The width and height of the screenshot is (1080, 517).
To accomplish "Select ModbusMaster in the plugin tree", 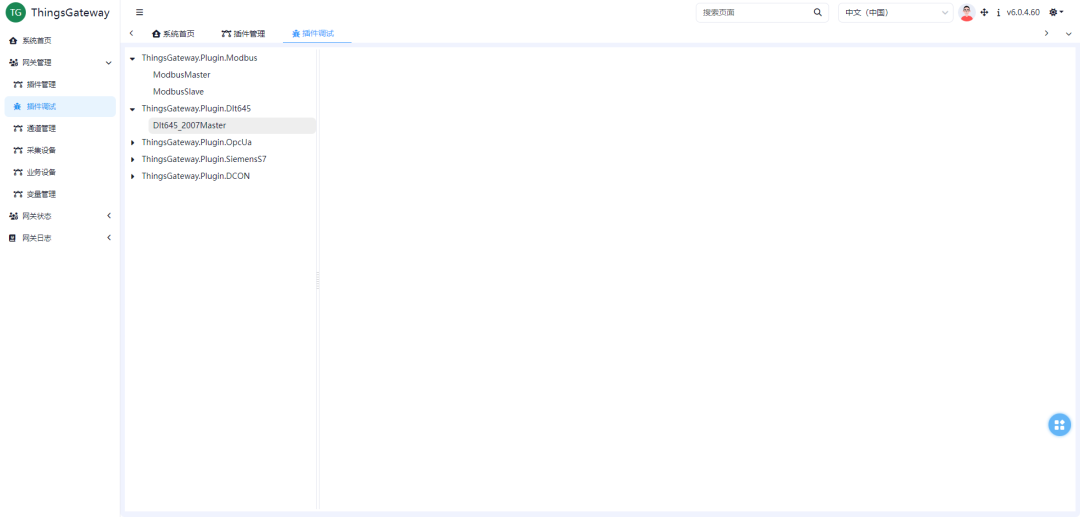I will point(181,74).
